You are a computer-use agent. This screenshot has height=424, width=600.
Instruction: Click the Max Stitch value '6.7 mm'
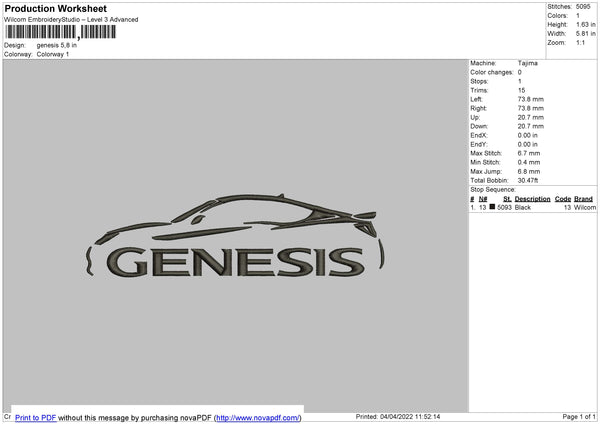pos(529,153)
